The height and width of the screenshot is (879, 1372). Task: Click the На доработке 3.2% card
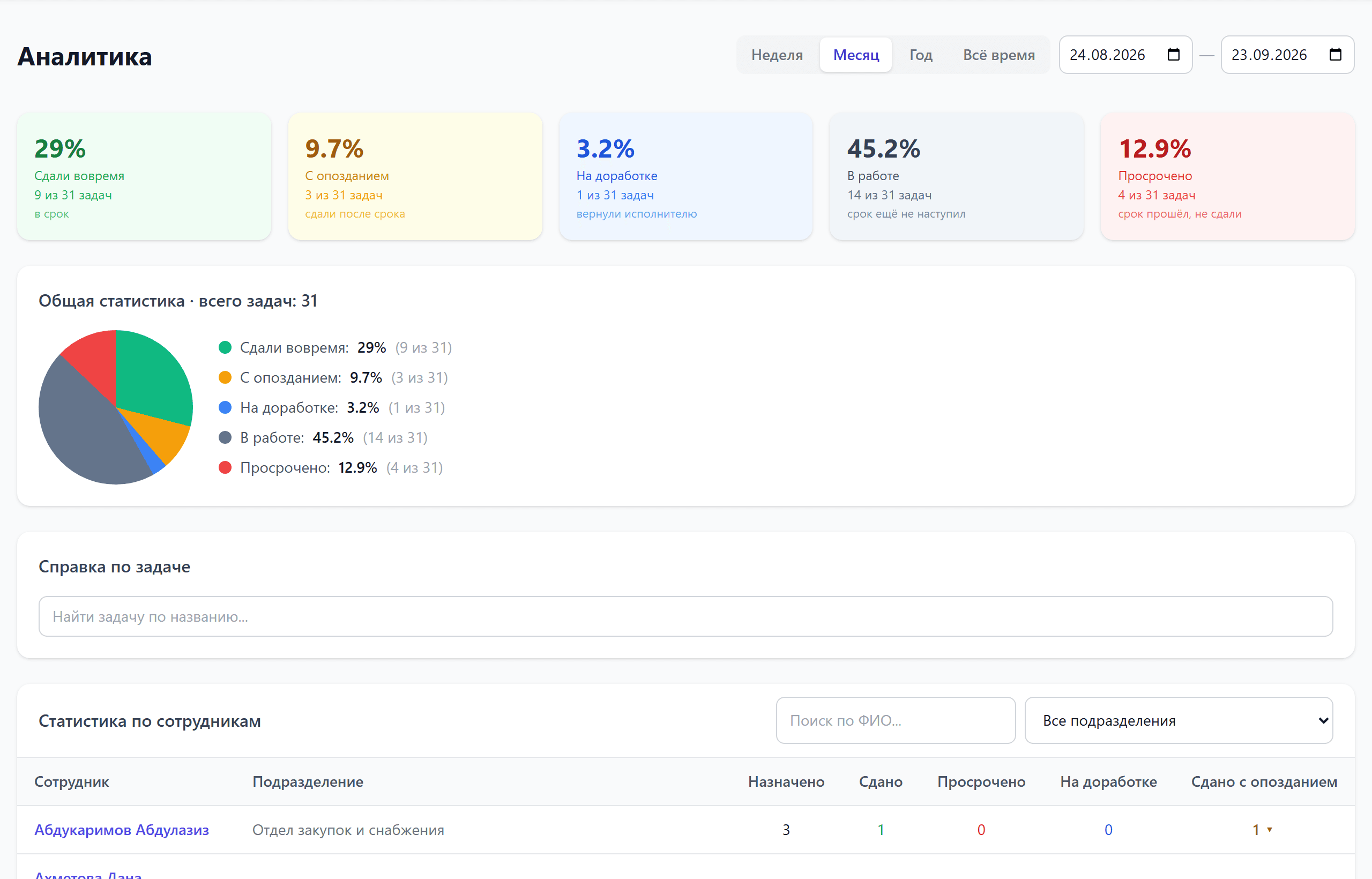(685, 176)
